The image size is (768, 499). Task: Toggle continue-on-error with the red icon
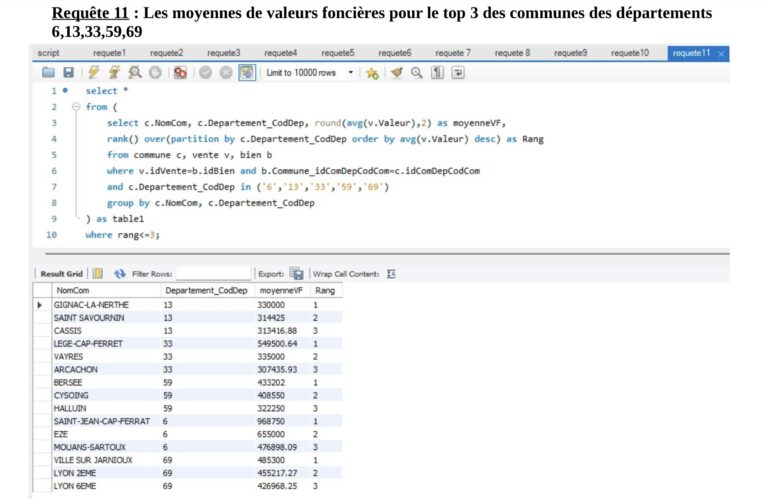pyautogui.click(x=180, y=72)
